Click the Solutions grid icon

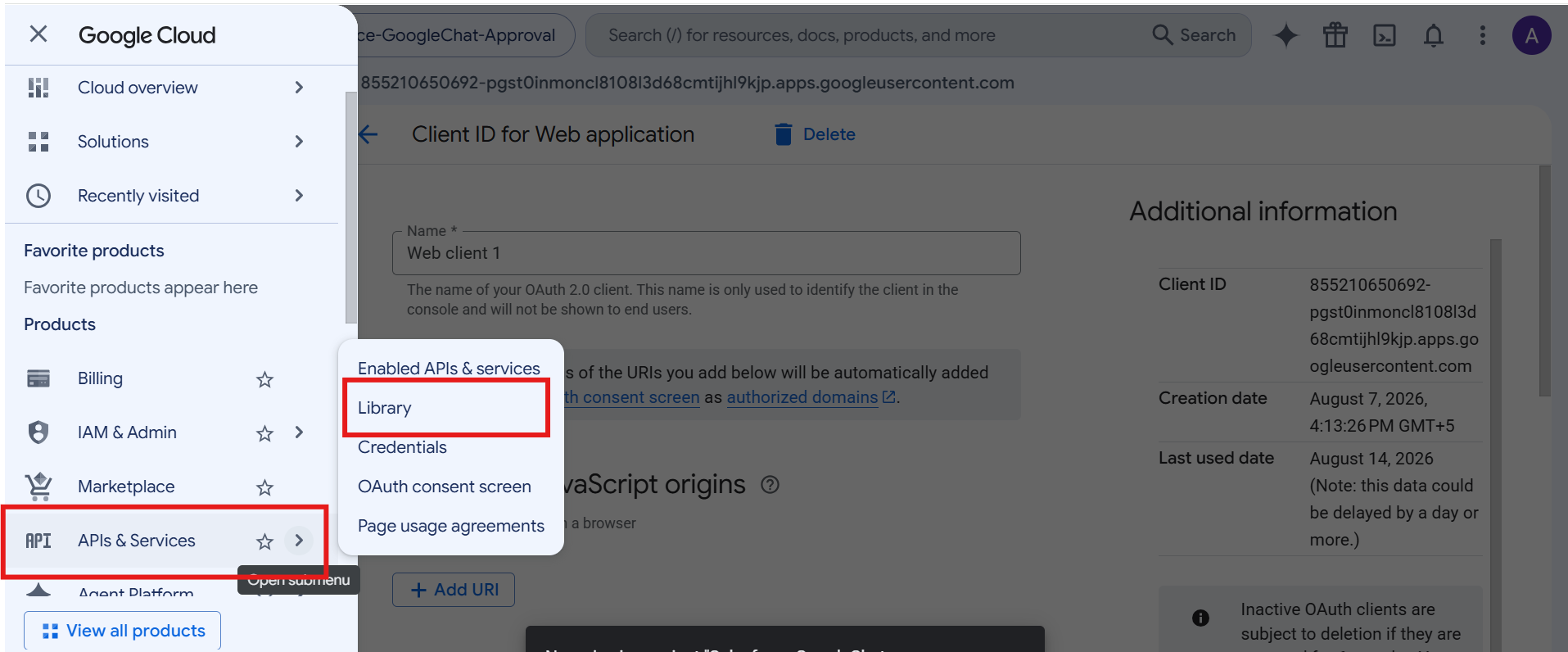pos(38,142)
